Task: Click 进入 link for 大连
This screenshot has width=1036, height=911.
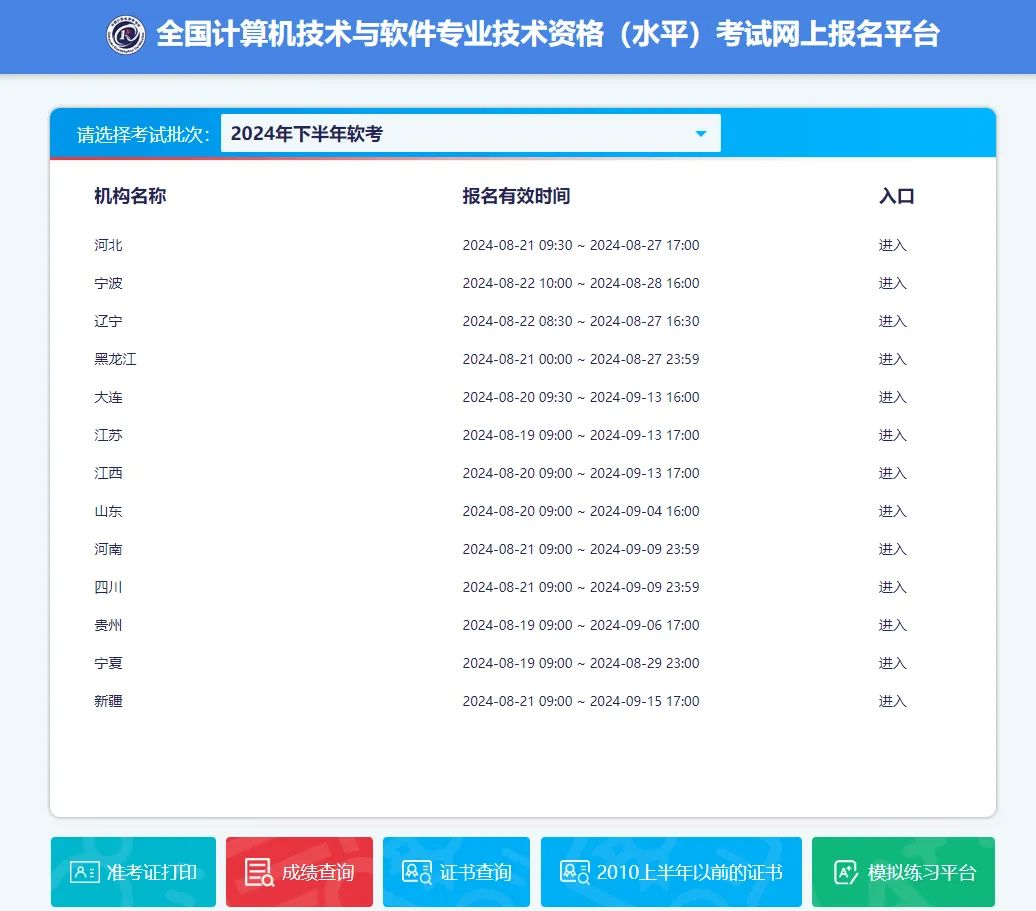Action: click(892, 397)
